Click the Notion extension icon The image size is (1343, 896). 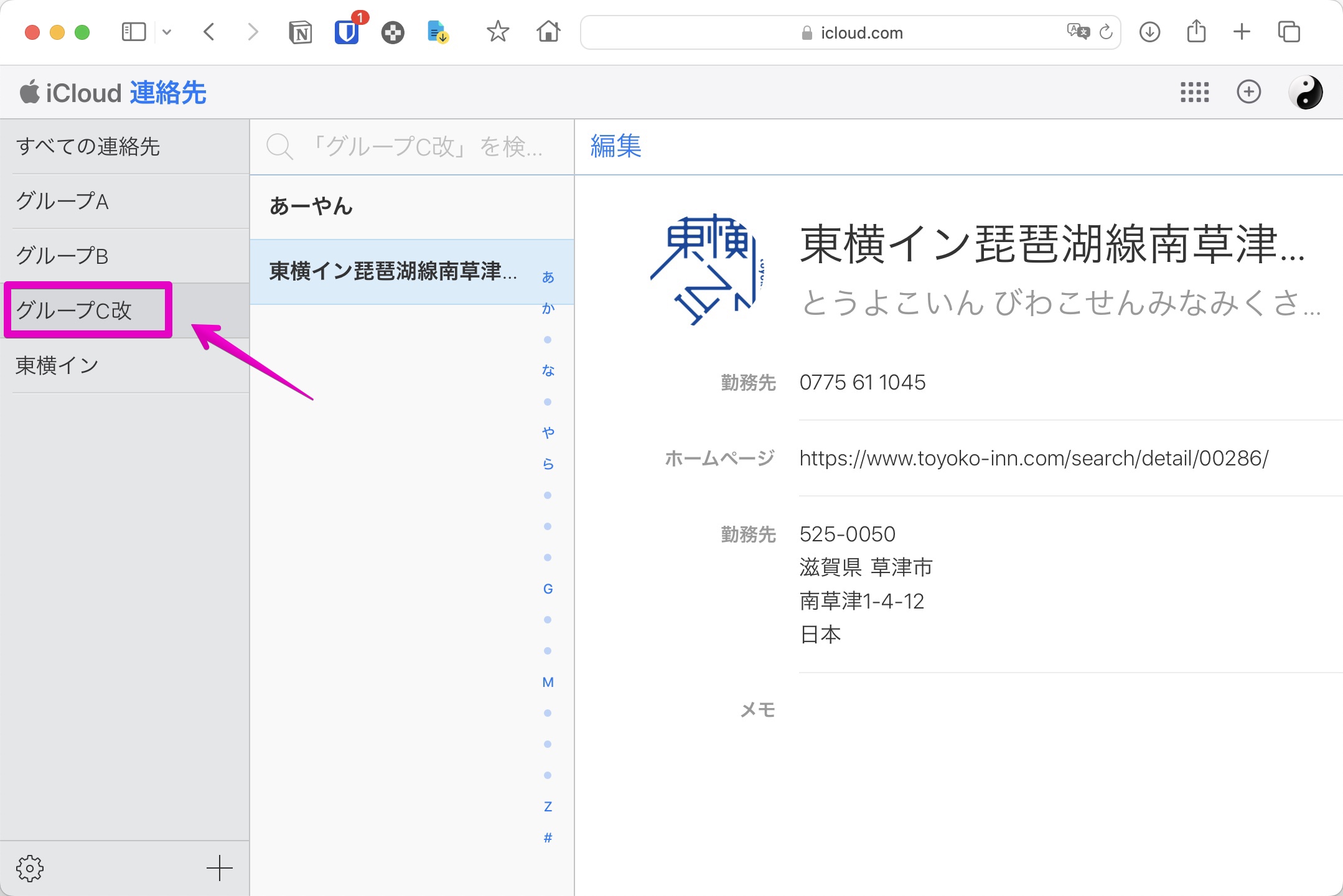point(301,32)
